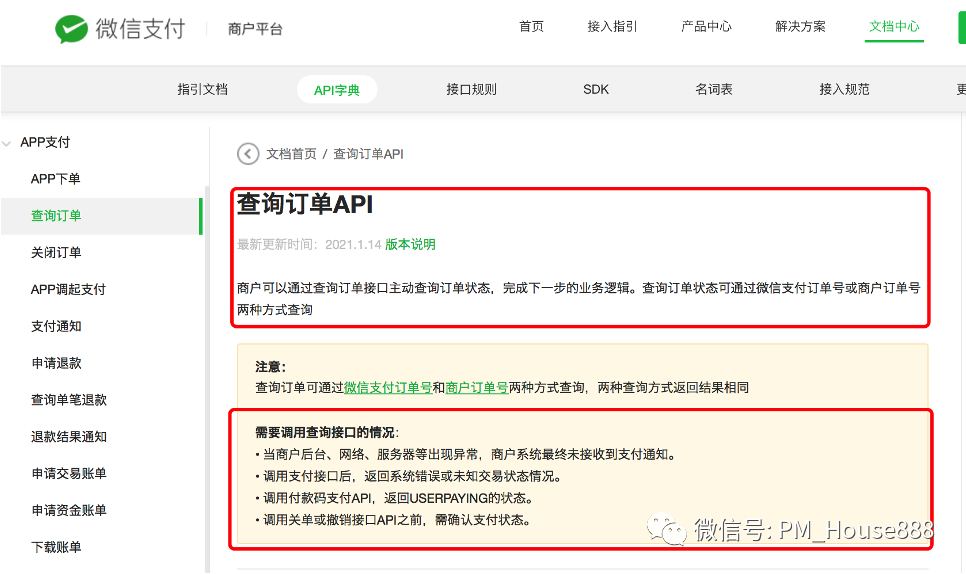Click the sidebar vertical scrollbar

pyautogui.click(x=207, y=379)
